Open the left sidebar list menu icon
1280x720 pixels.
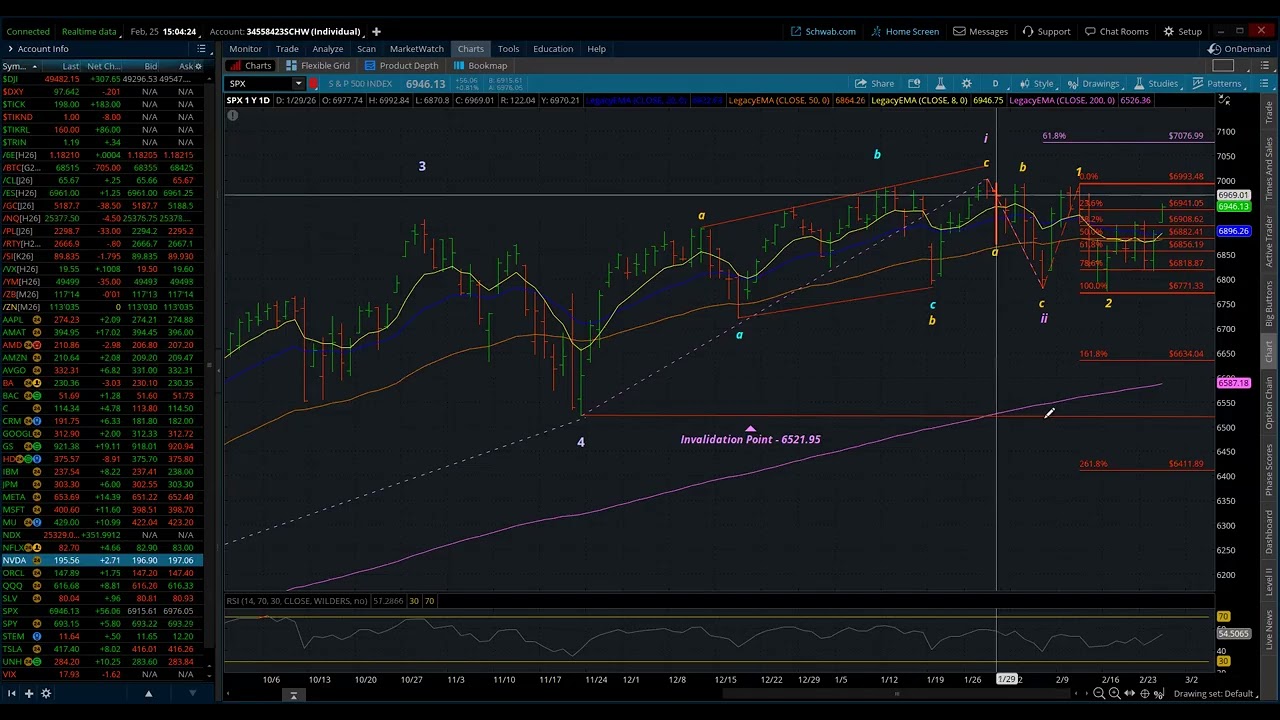coord(201,49)
